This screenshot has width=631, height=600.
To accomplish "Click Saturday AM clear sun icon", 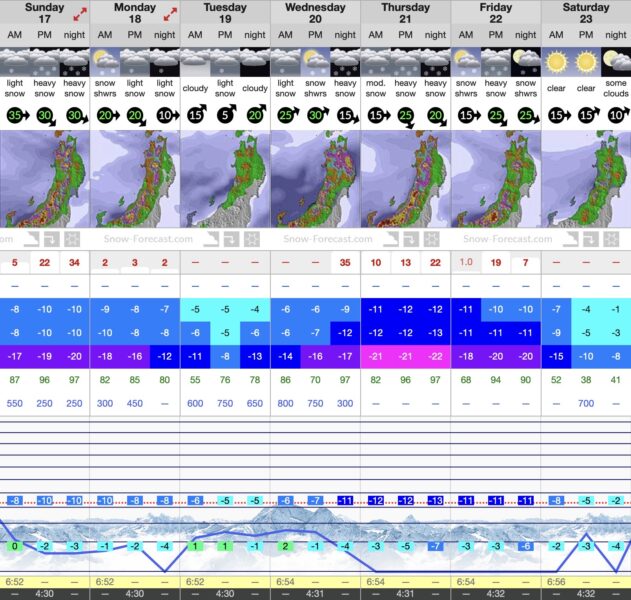I will pyautogui.click(x=556, y=62).
